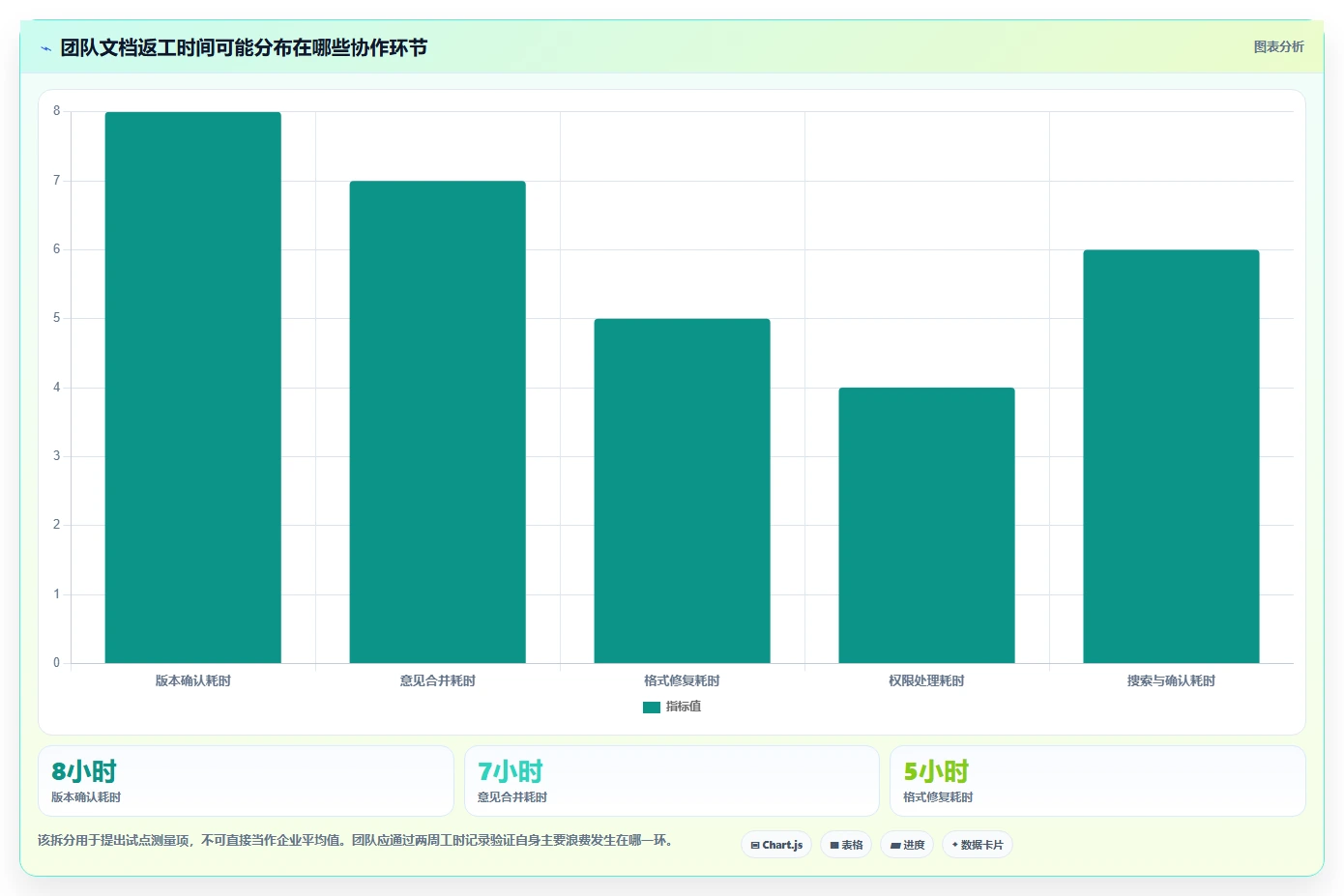Click the chart title 团队文档返工时间可能分布在哪些协作环节
This screenshot has width=1344, height=896.
pos(244,47)
